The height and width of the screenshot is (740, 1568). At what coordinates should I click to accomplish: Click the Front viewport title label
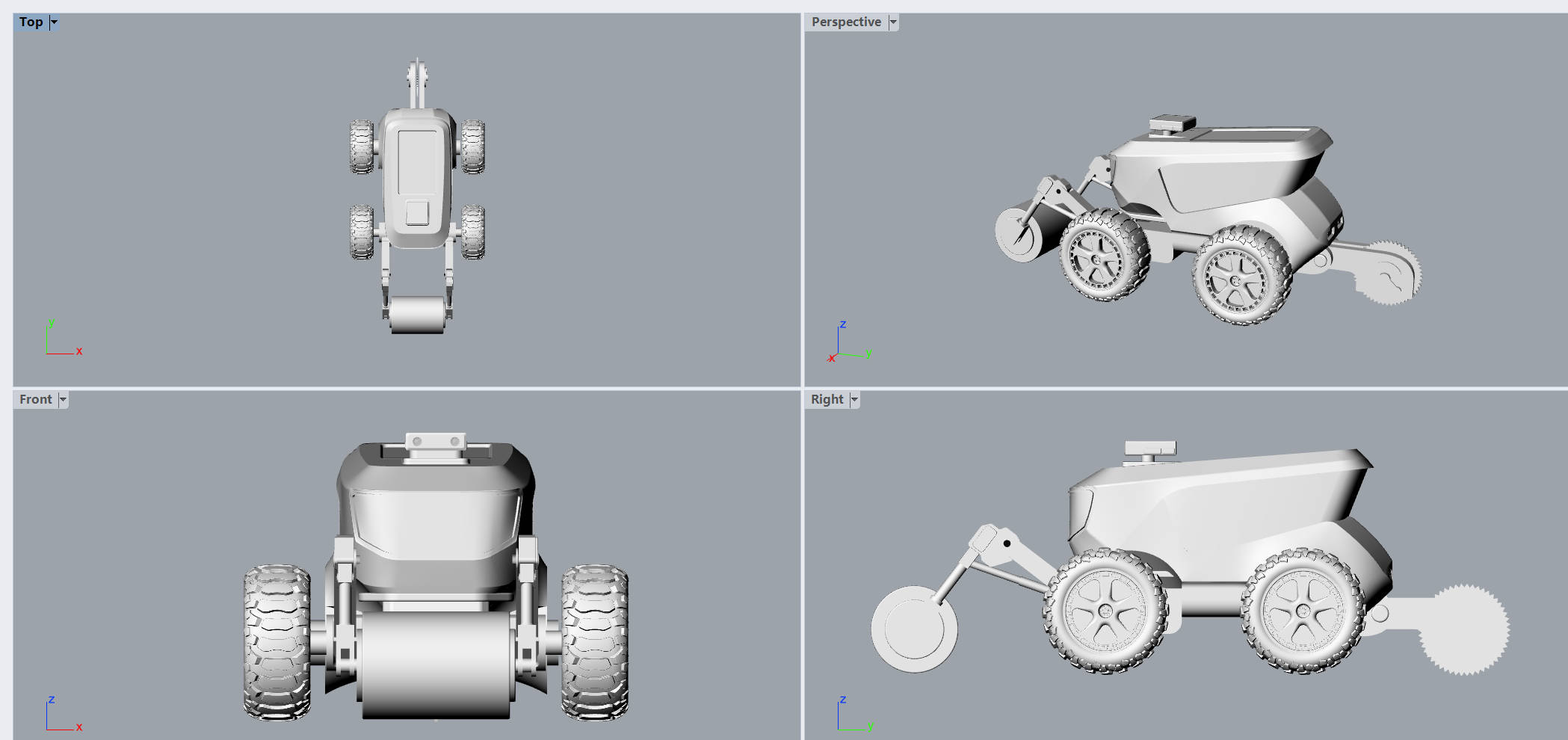click(x=36, y=400)
